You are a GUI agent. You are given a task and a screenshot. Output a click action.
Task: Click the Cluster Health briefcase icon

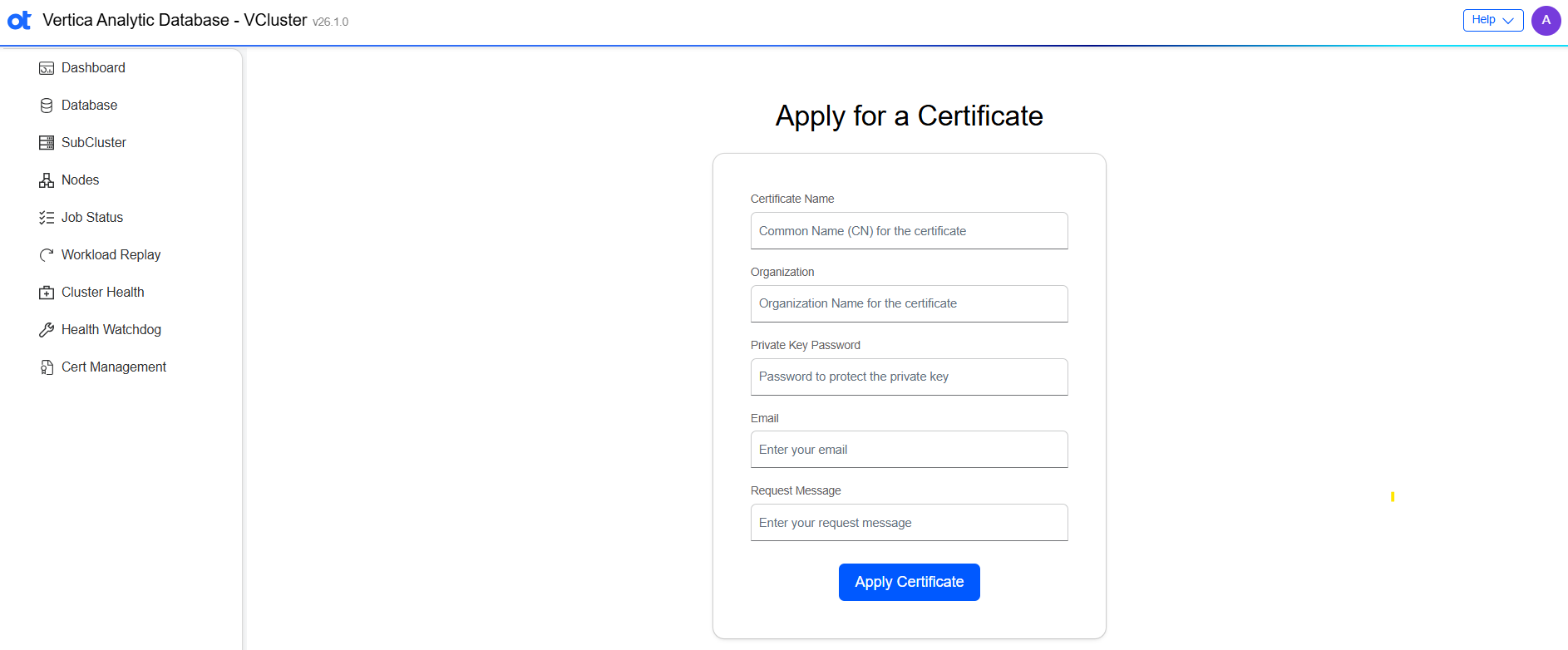[x=47, y=292]
